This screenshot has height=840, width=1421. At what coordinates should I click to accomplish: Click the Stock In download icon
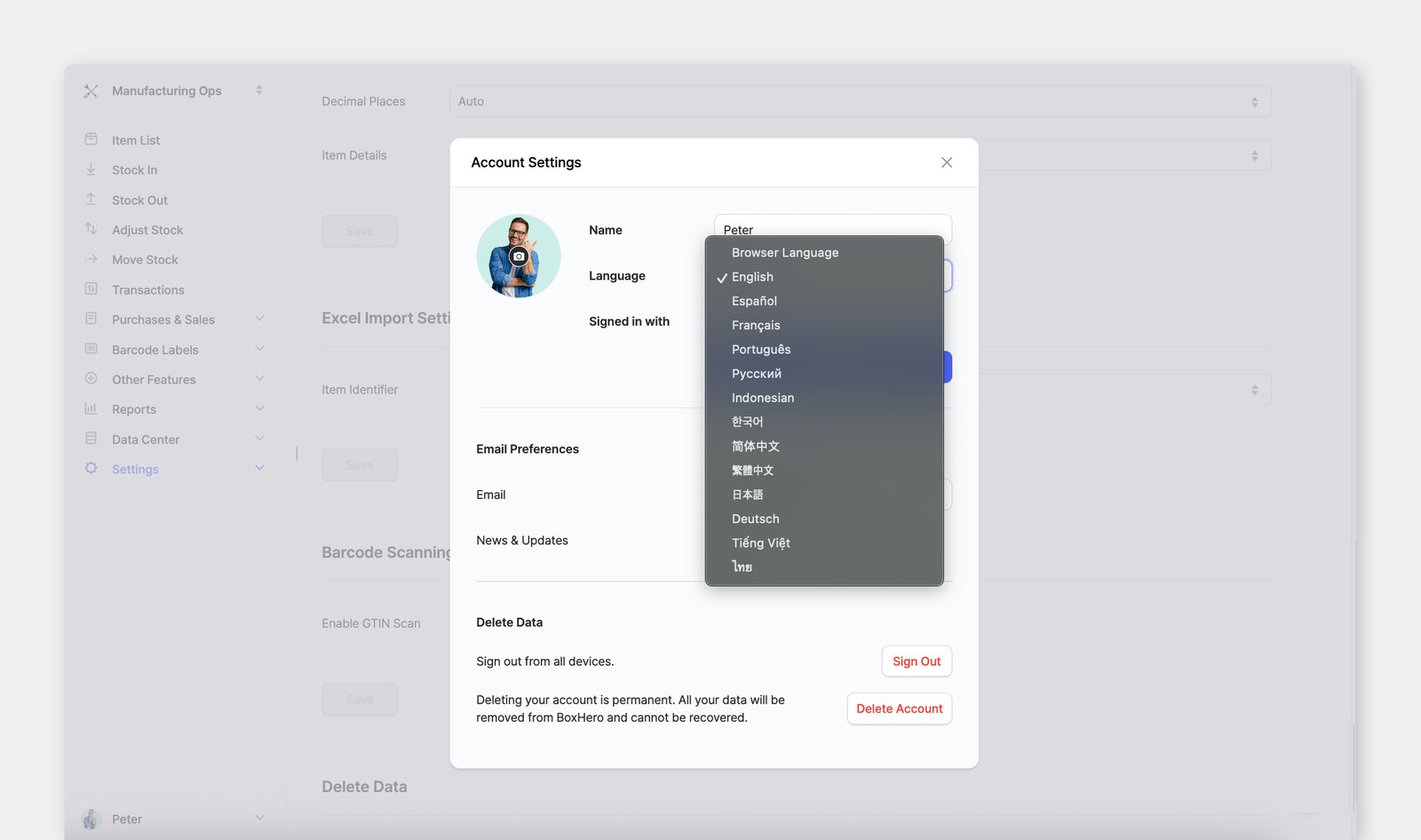pyautogui.click(x=91, y=170)
